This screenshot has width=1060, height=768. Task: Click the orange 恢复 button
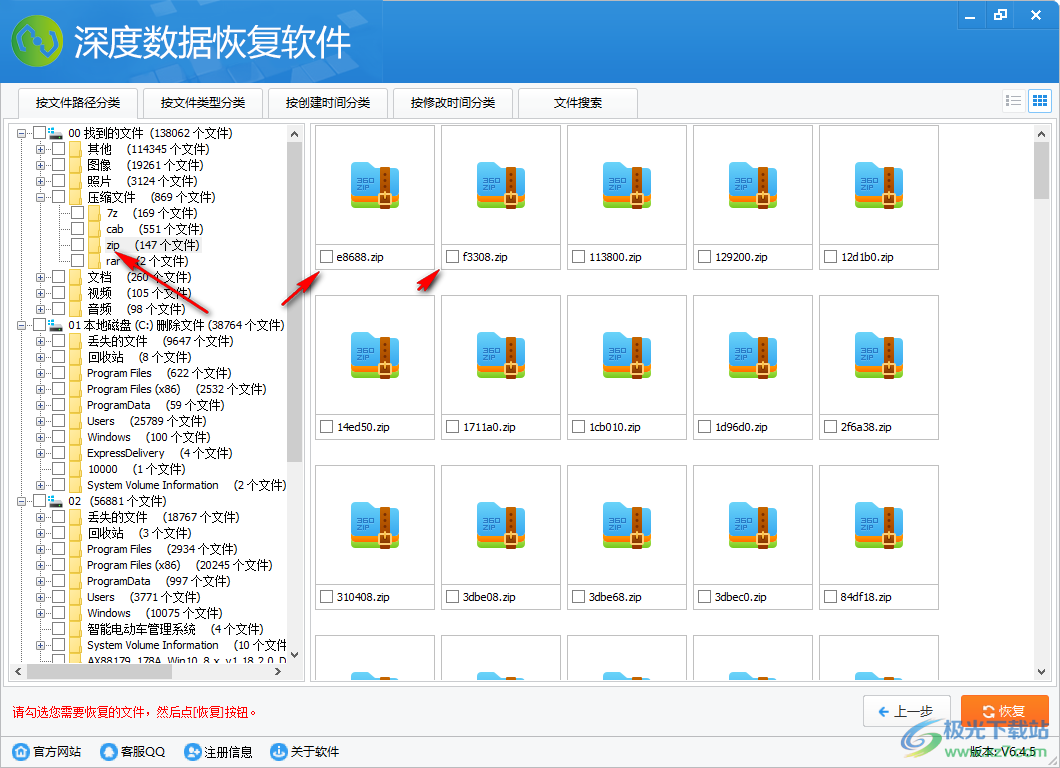pos(1005,711)
